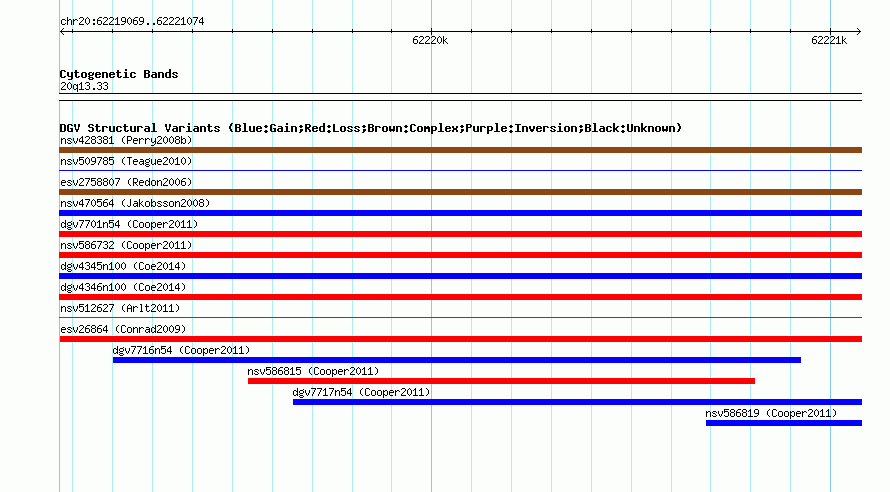890x492 pixels.
Task: Select the blue nsv586819 gain bar
Action: pos(784,423)
